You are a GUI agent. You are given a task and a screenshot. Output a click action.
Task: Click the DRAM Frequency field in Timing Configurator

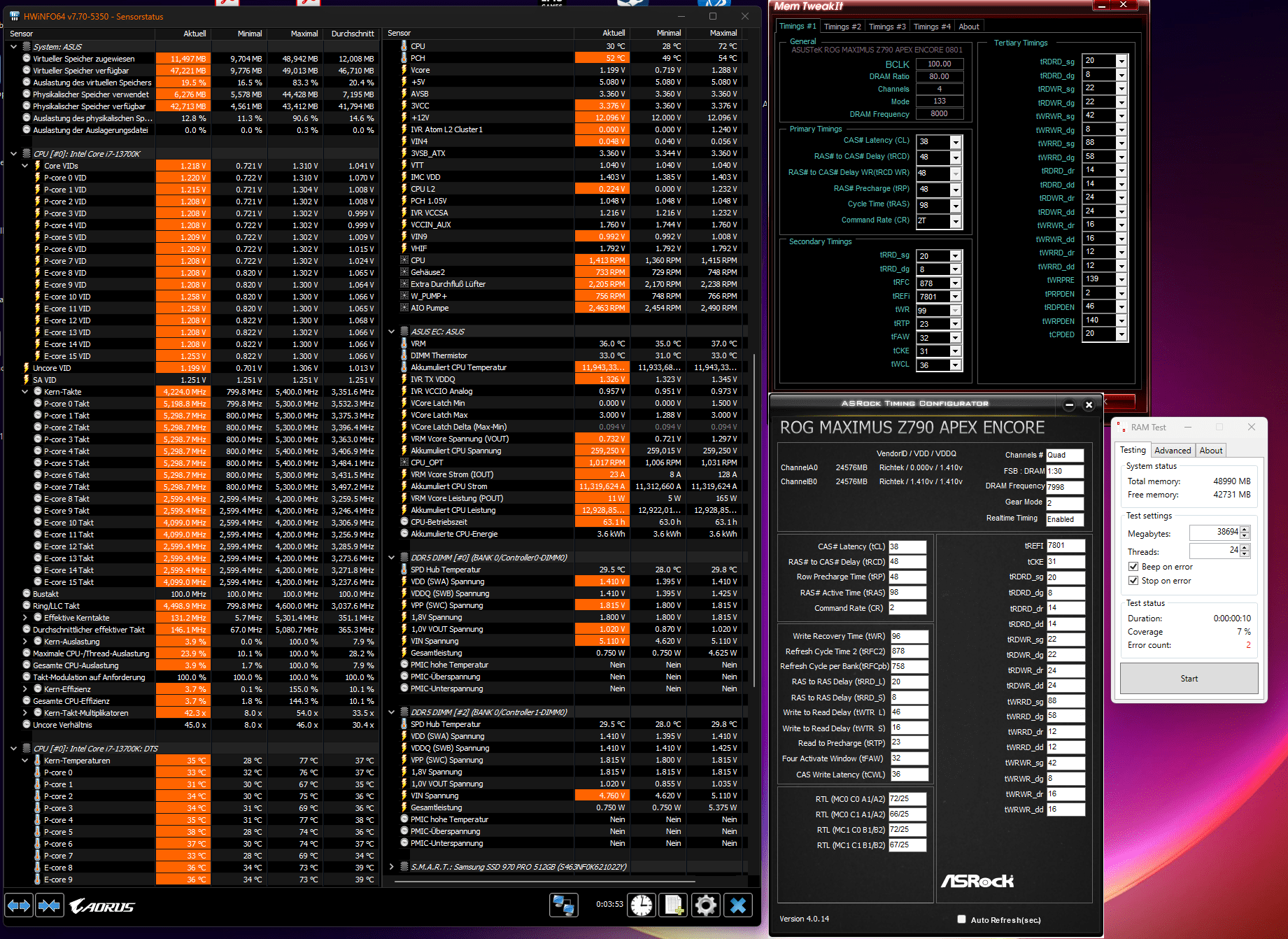pos(1065,487)
